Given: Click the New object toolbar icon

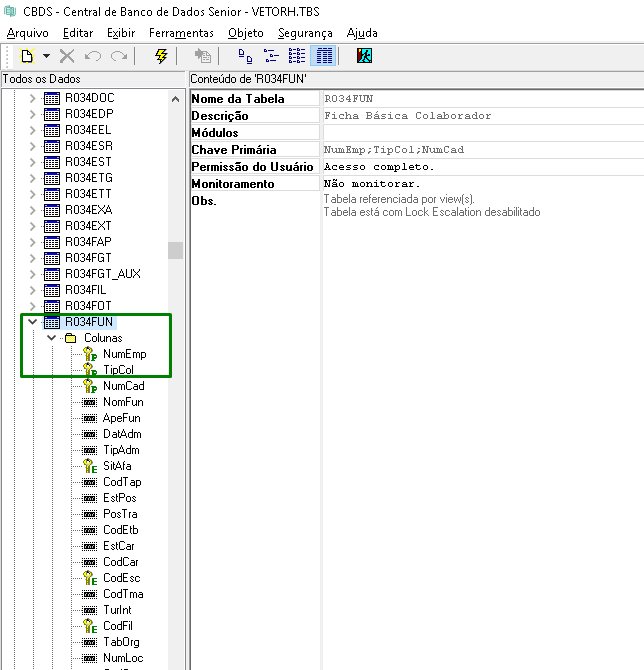Looking at the screenshot, I should [27, 56].
